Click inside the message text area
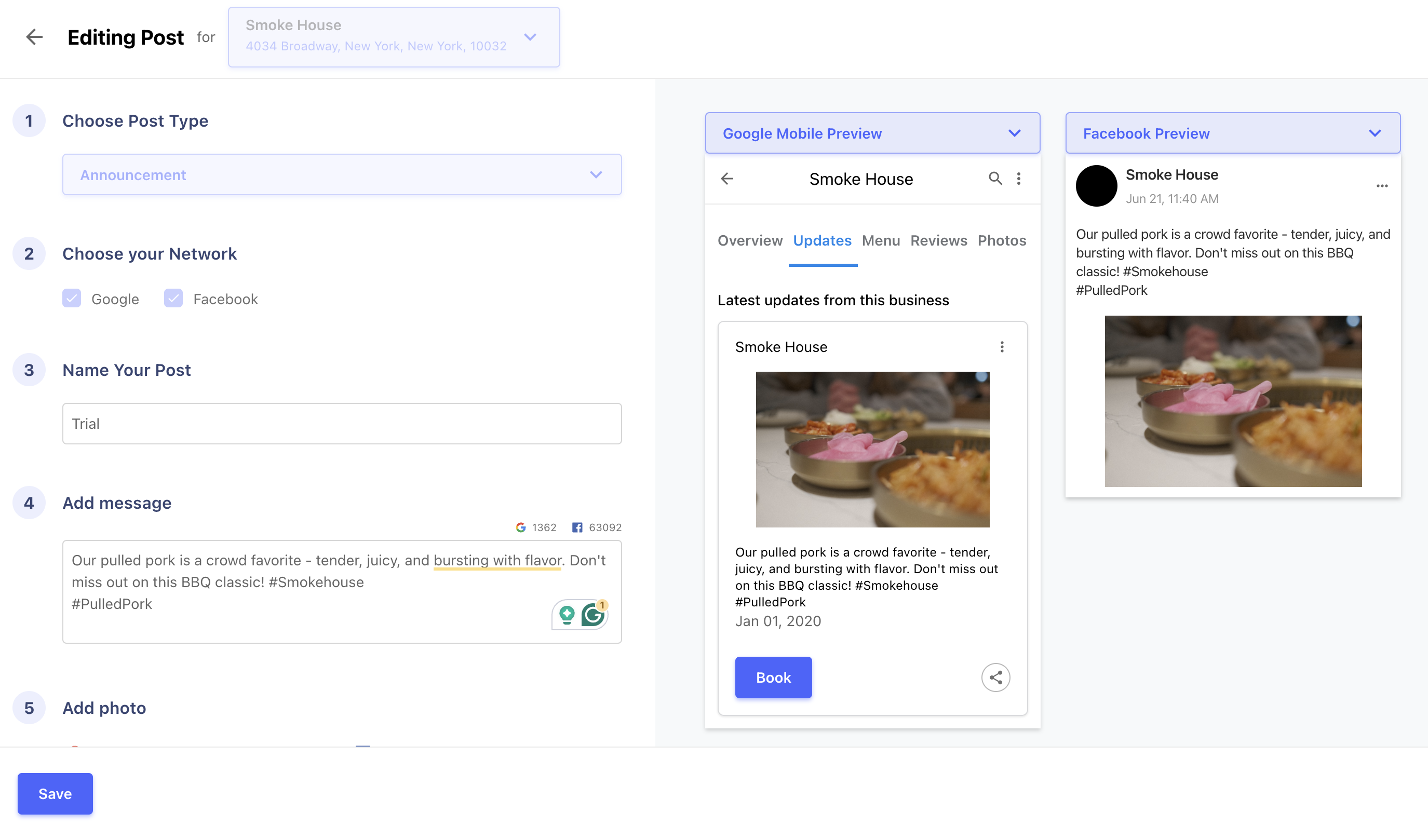The width and height of the screenshot is (1428, 840). (x=342, y=591)
